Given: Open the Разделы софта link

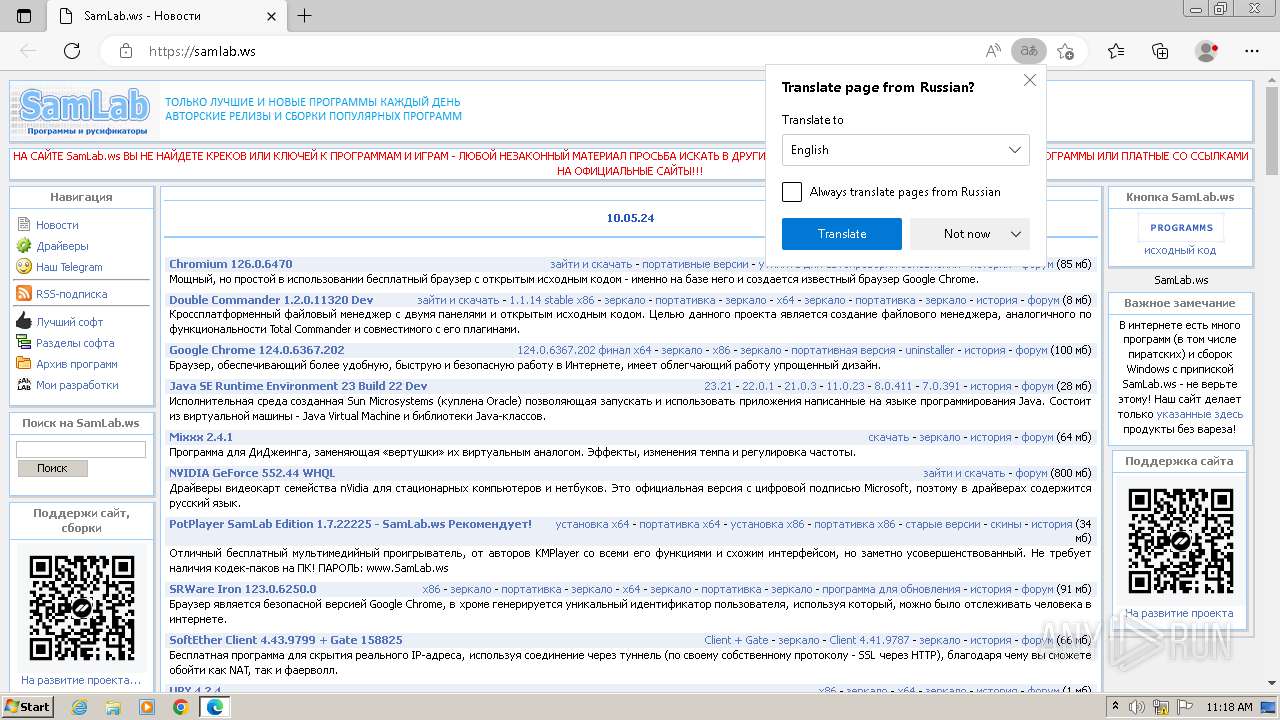Looking at the screenshot, I should coord(75,343).
